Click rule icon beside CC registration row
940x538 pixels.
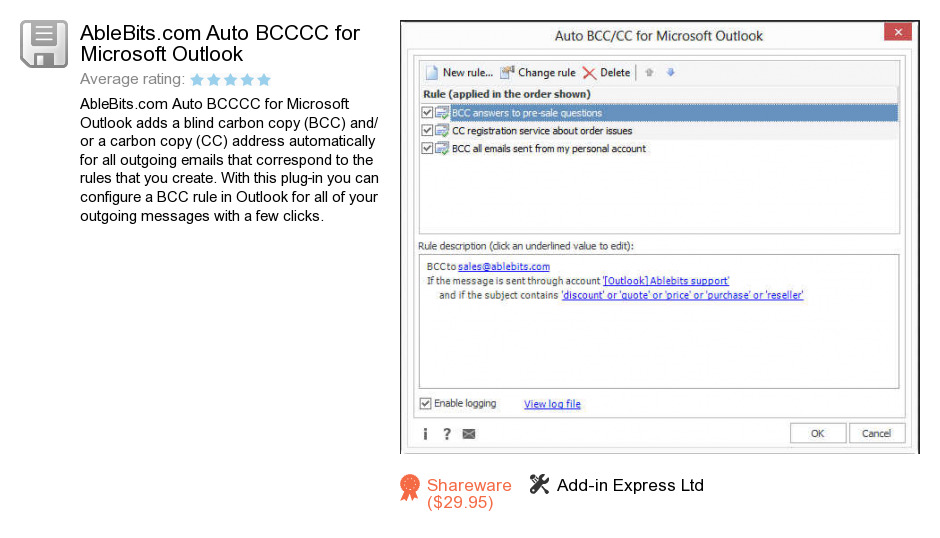pos(442,130)
